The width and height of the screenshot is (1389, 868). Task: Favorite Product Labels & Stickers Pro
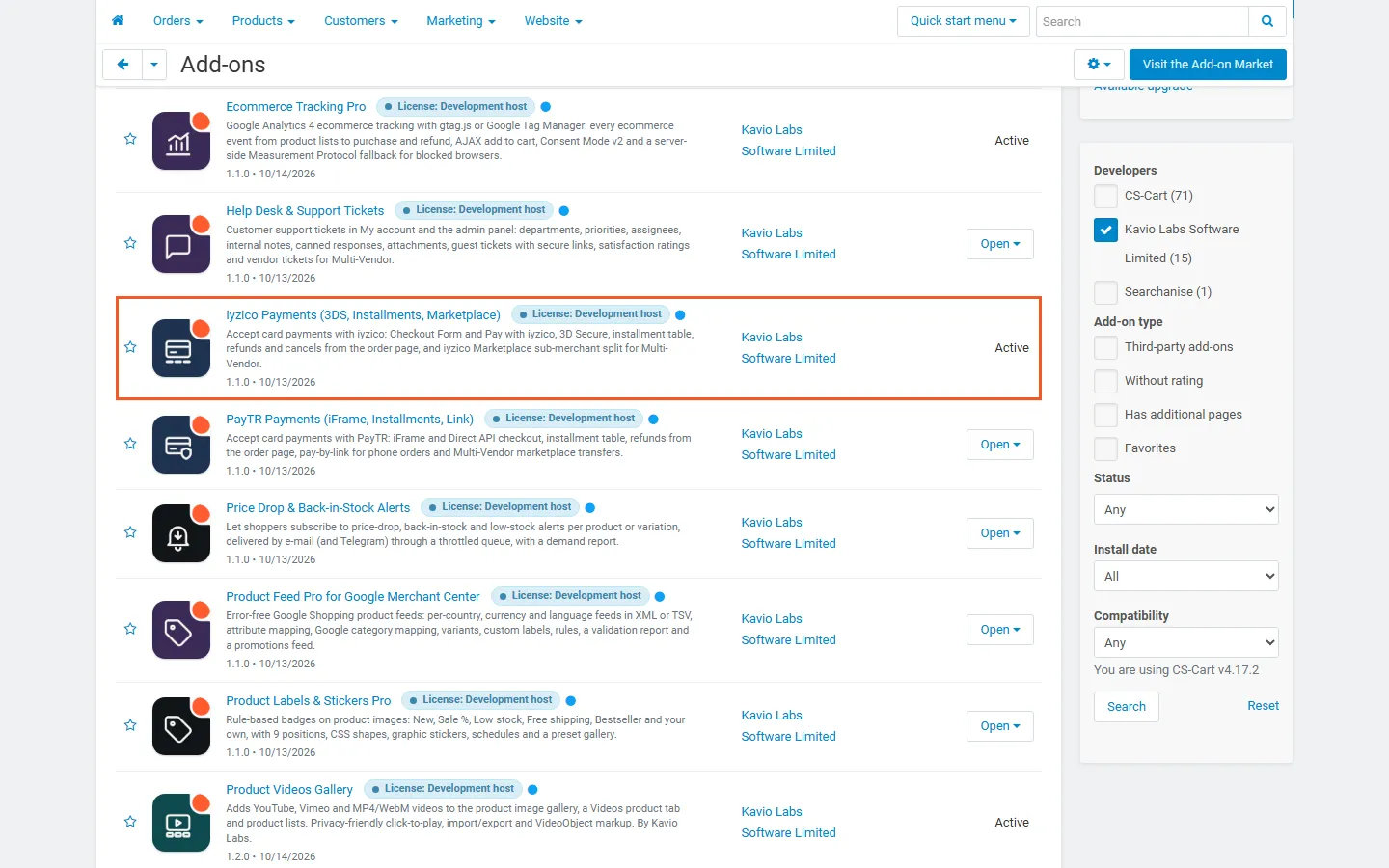130,725
